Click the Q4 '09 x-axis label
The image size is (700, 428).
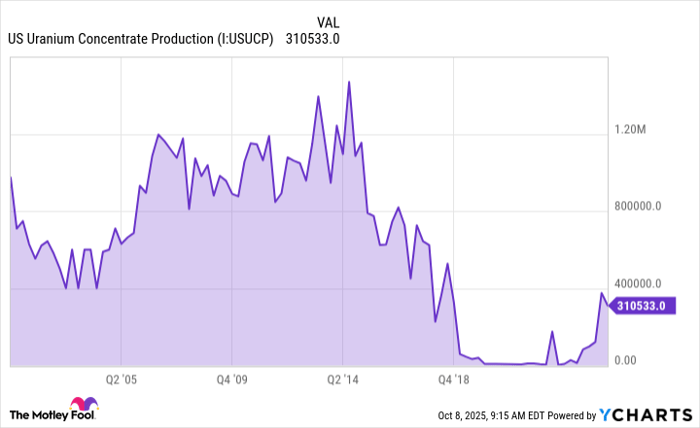[231, 380]
